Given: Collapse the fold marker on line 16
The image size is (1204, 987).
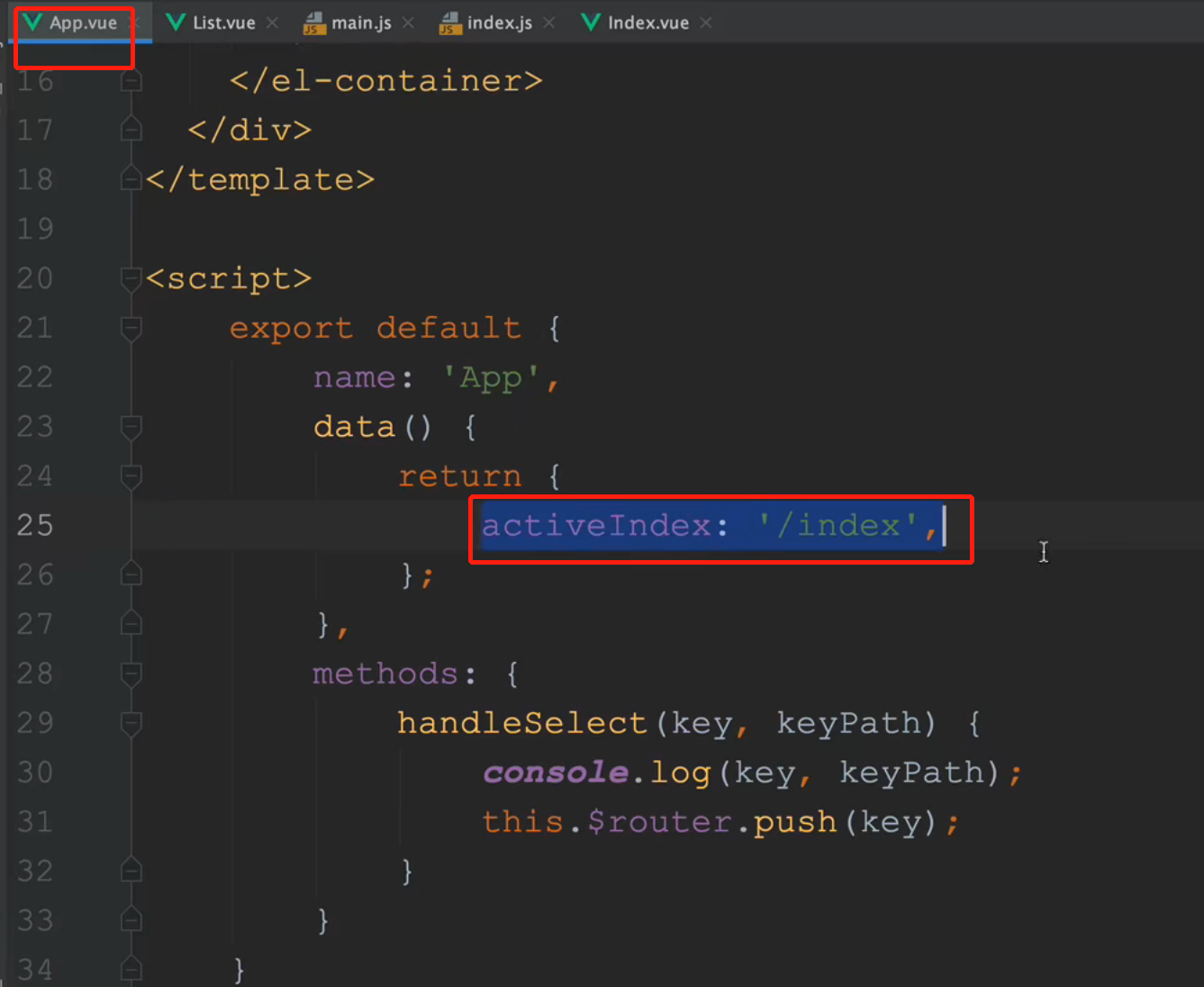Looking at the screenshot, I should click(131, 81).
